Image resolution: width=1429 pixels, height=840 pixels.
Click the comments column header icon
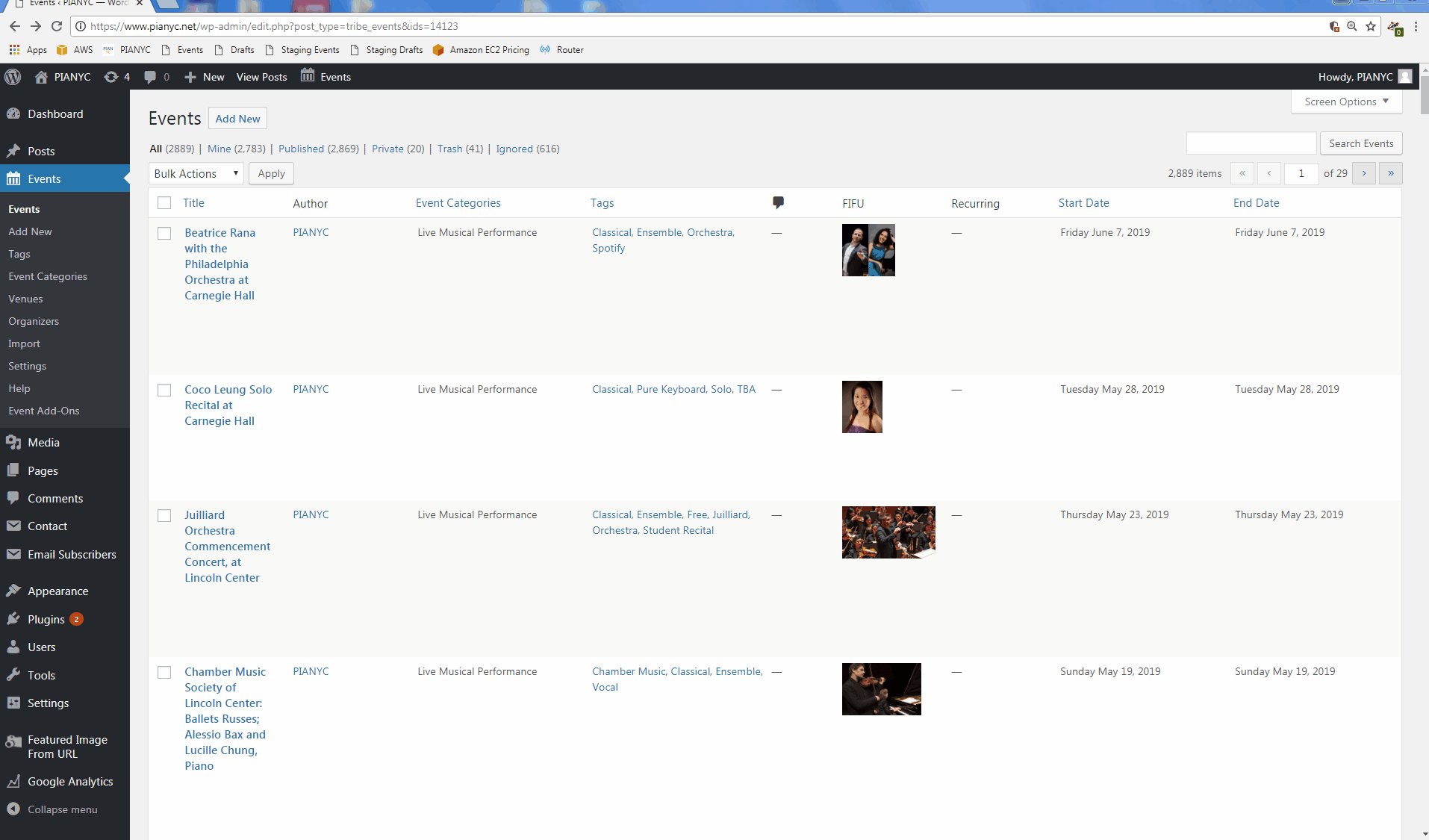[x=778, y=202]
